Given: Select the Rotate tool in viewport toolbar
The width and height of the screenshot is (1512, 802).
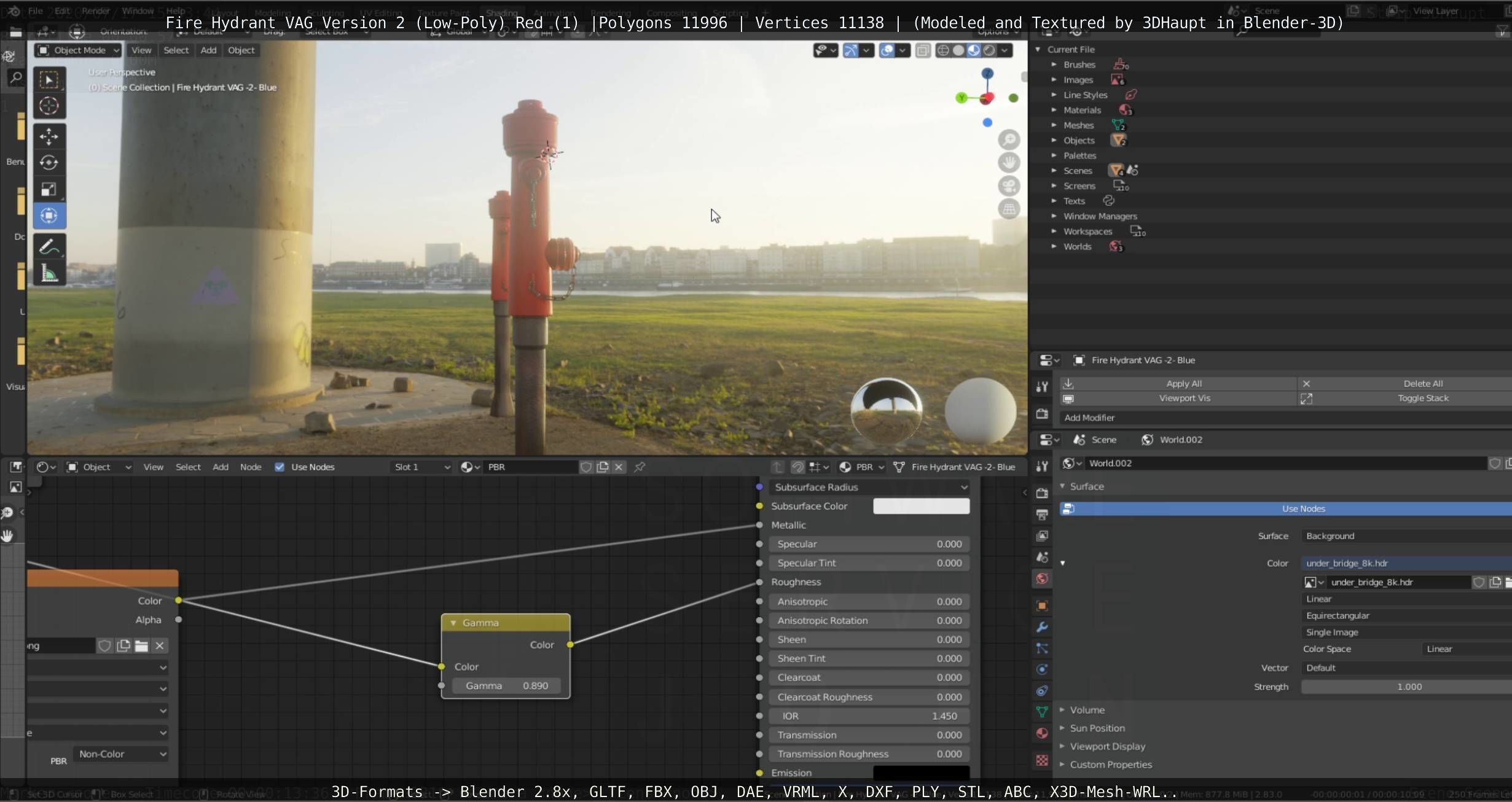Looking at the screenshot, I should click(x=49, y=163).
